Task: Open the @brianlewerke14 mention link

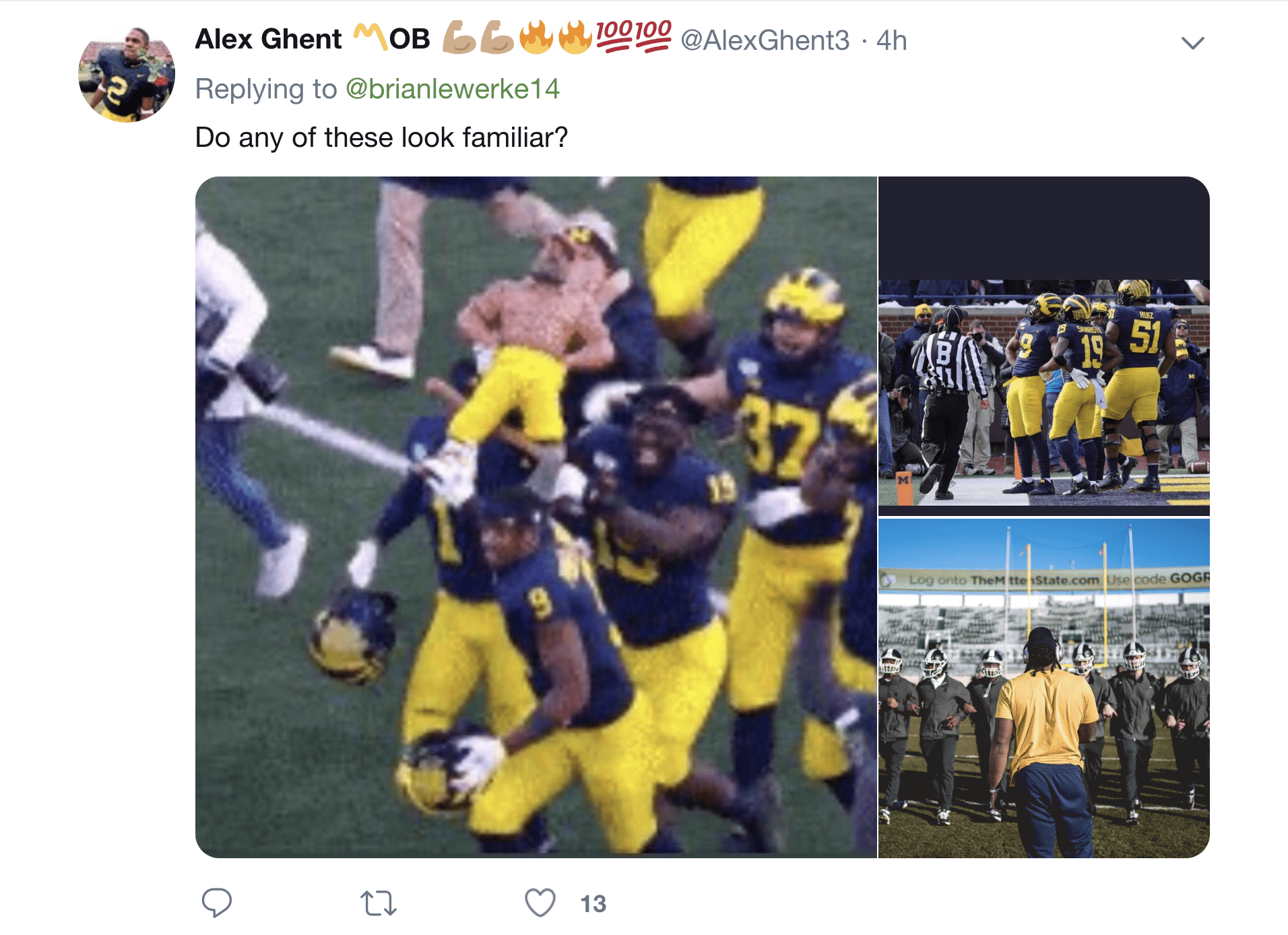Action: (452, 89)
